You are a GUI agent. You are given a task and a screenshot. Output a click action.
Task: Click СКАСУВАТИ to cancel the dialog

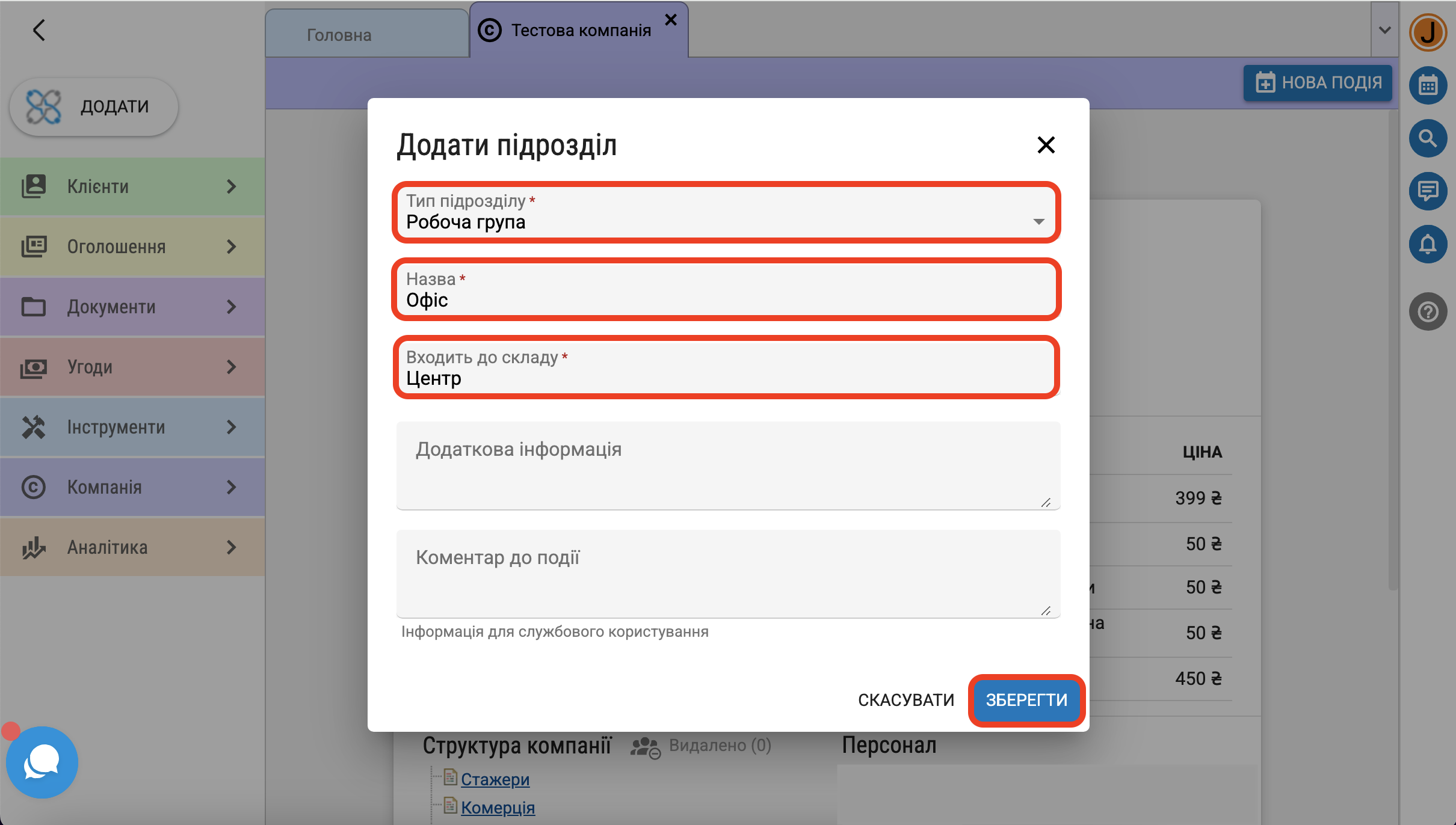click(905, 700)
